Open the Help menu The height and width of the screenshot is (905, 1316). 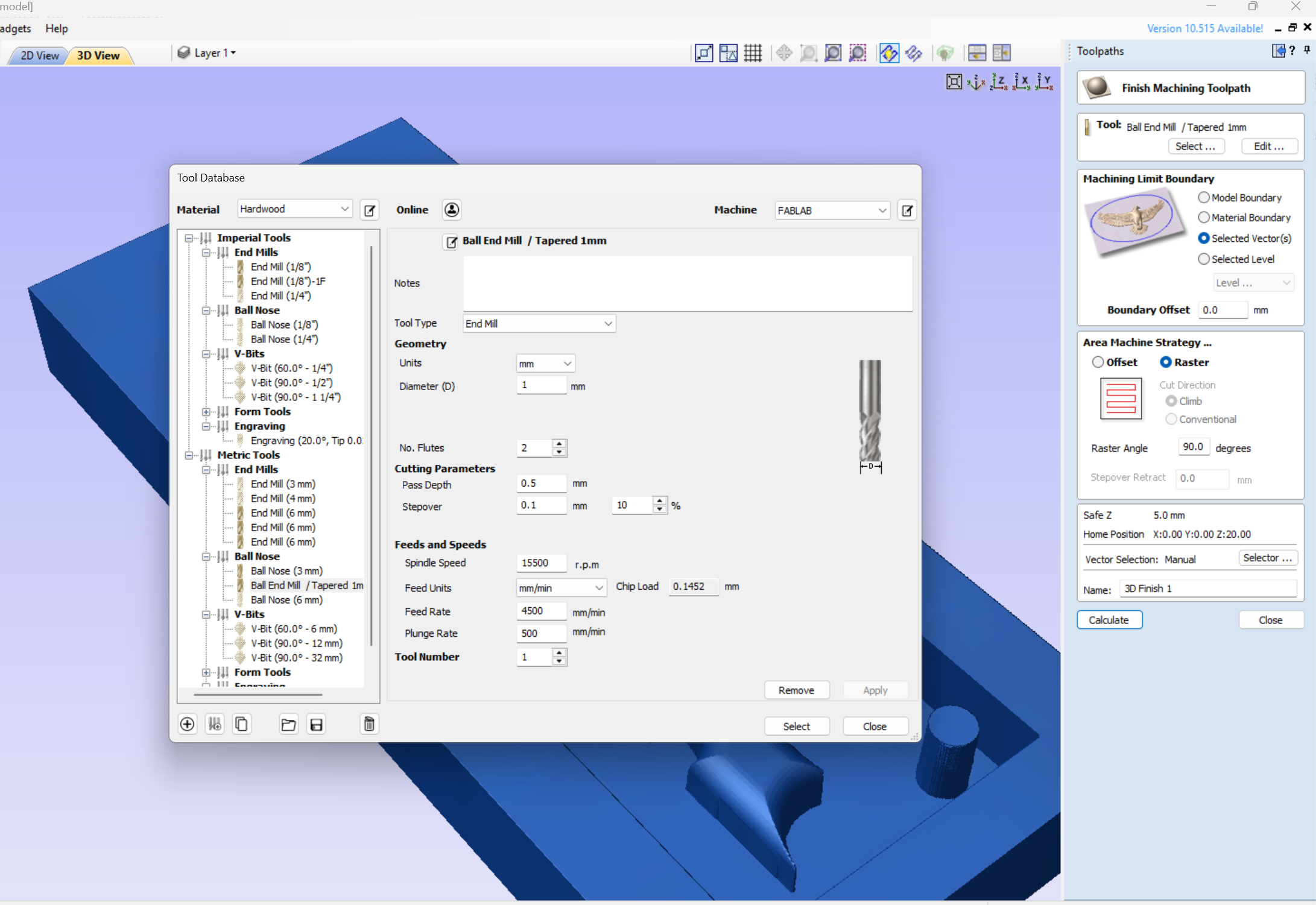57,28
